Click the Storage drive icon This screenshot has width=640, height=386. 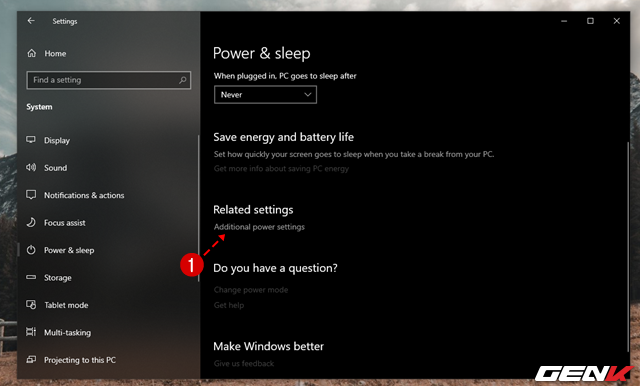click(x=31, y=277)
